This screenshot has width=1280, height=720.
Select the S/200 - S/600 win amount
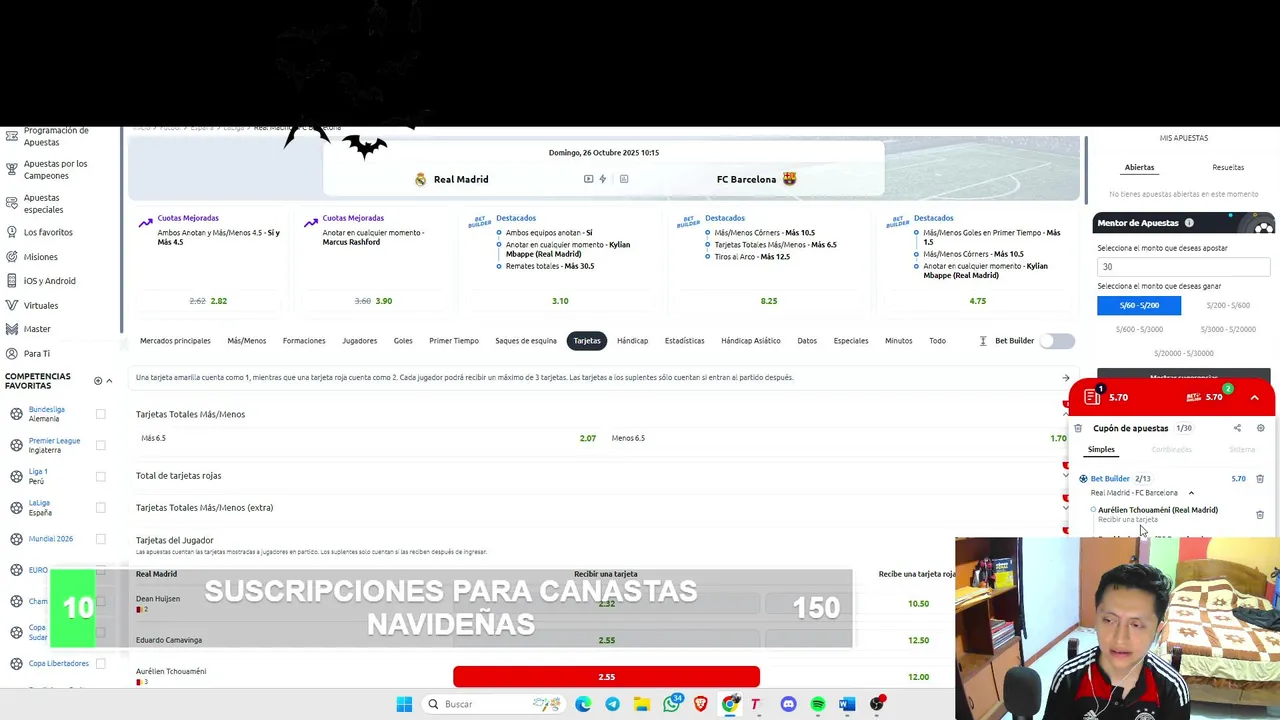1228,305
